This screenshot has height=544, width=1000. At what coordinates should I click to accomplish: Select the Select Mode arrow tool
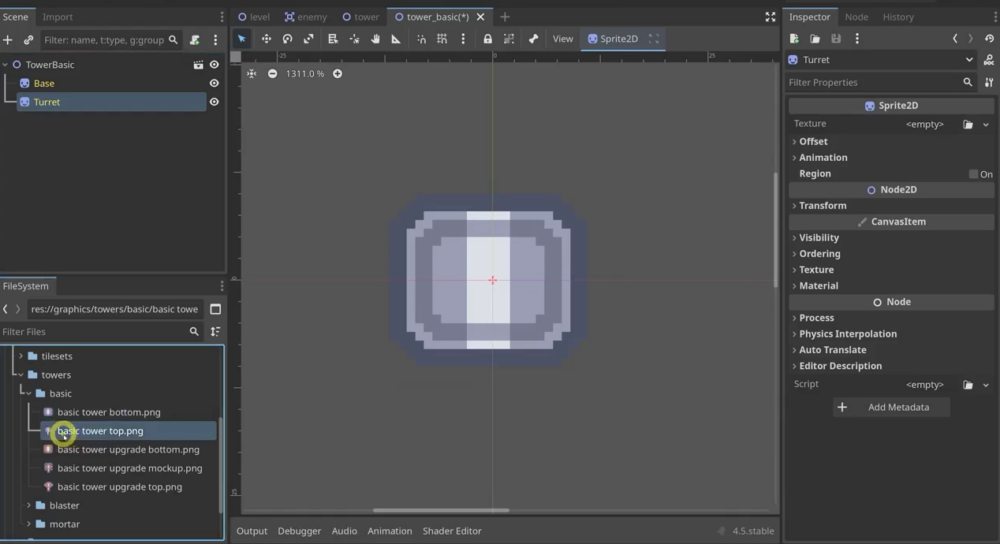click(242, 39)
